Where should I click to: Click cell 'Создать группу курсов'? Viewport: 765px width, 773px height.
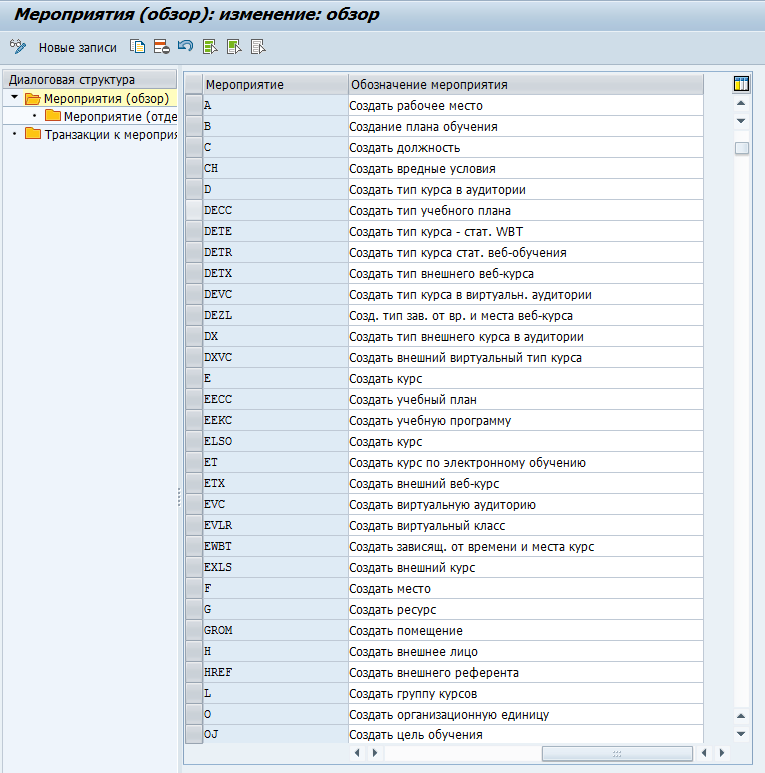tap(525, 694)
